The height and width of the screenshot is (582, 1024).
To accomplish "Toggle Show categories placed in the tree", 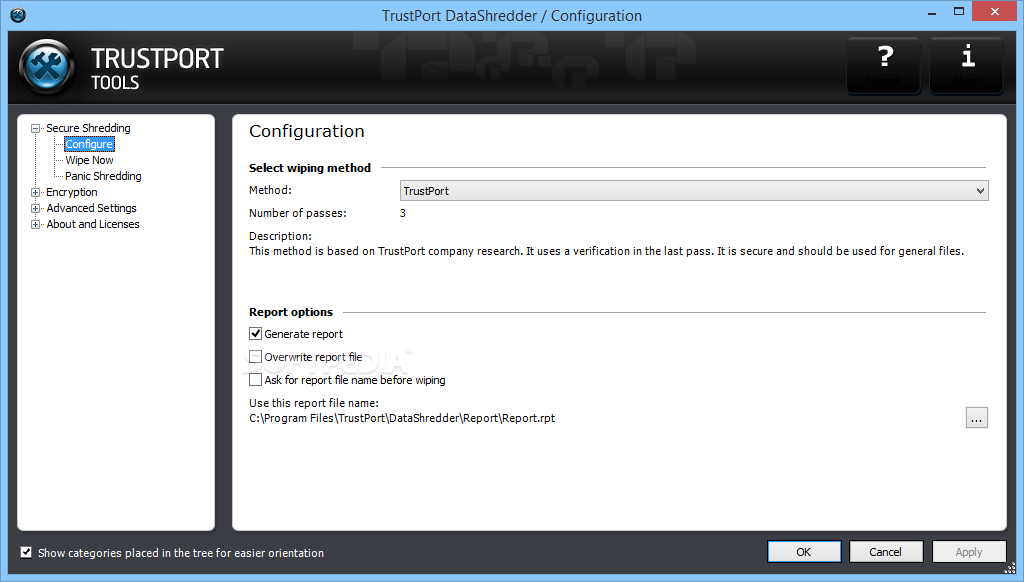I will [x=26, y=553].
